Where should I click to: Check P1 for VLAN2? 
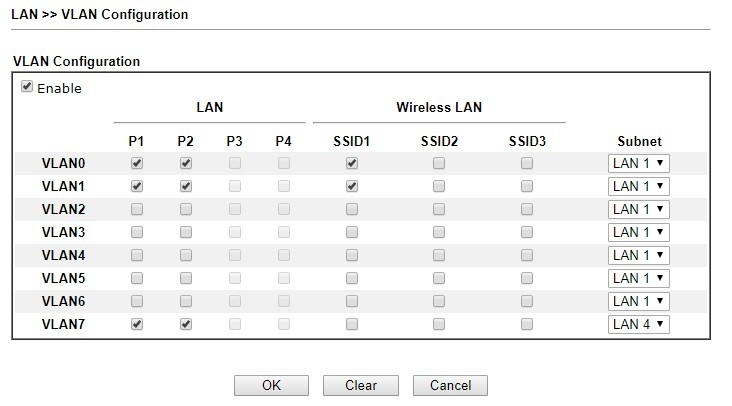tap(137, 209)
